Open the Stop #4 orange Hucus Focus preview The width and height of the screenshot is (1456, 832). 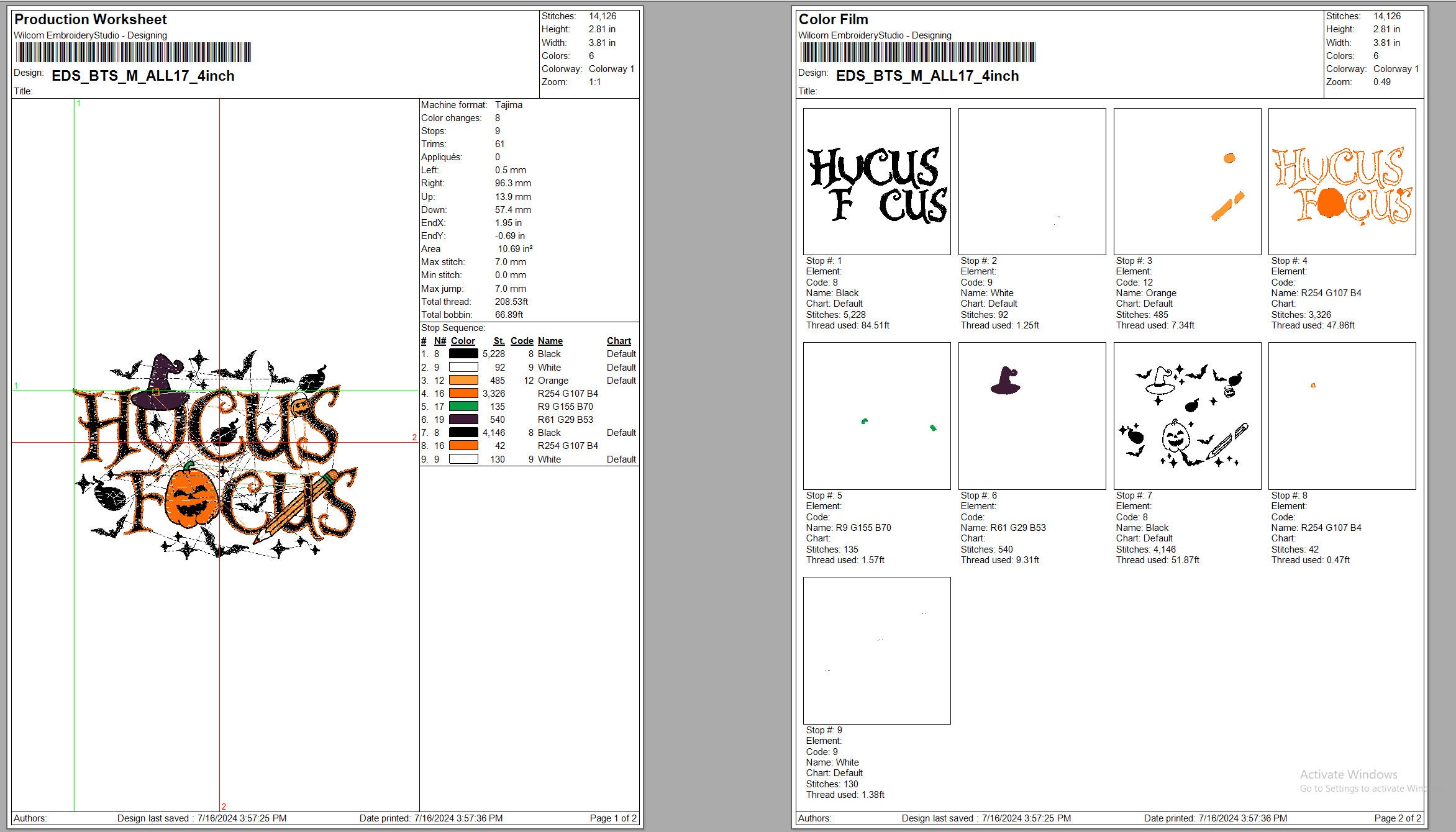(1342, 180)
